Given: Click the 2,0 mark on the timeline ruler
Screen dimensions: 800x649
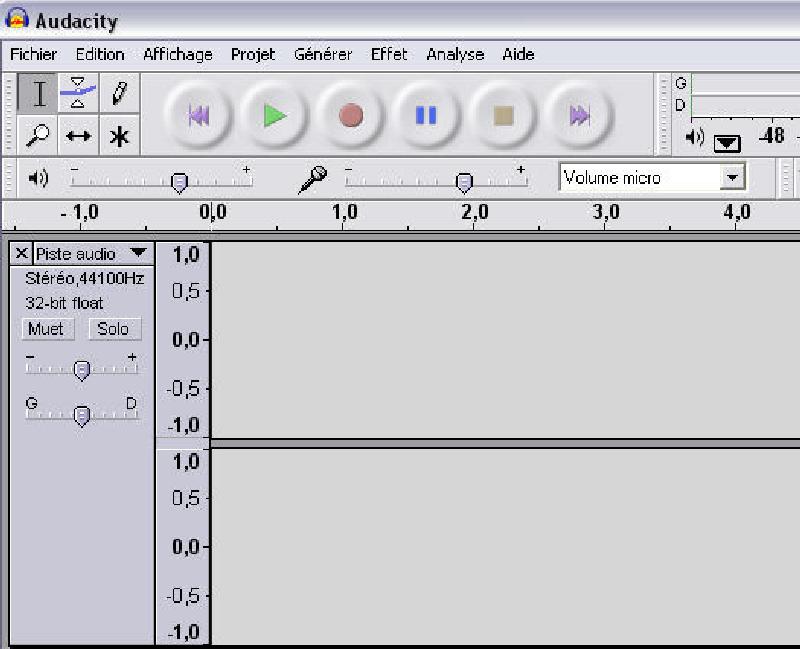Looking at the screenshot, I should [475, 212].
